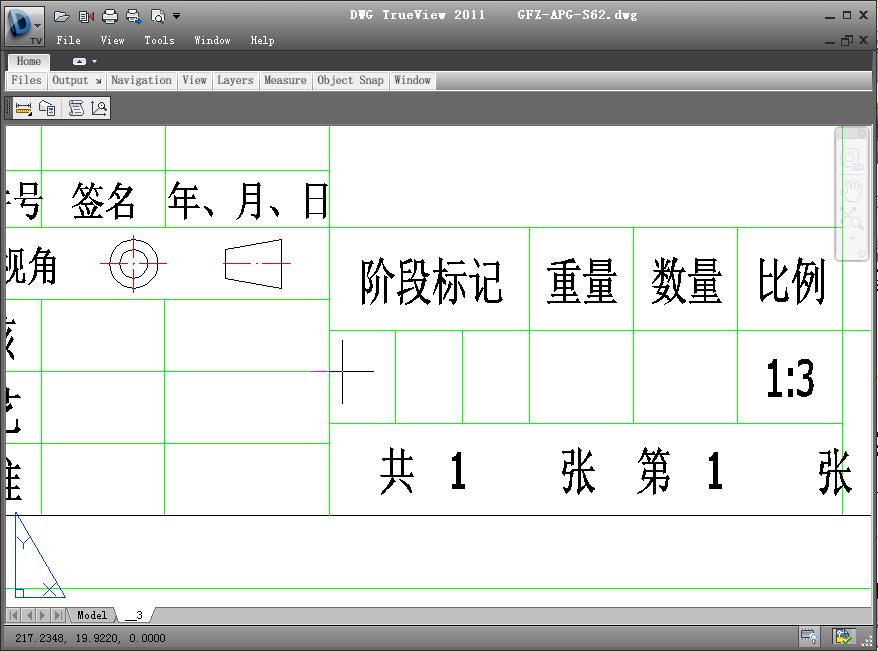Toggle the ribbon minimize button
This screenshot has height=651, width=878.
click(80, 62)
